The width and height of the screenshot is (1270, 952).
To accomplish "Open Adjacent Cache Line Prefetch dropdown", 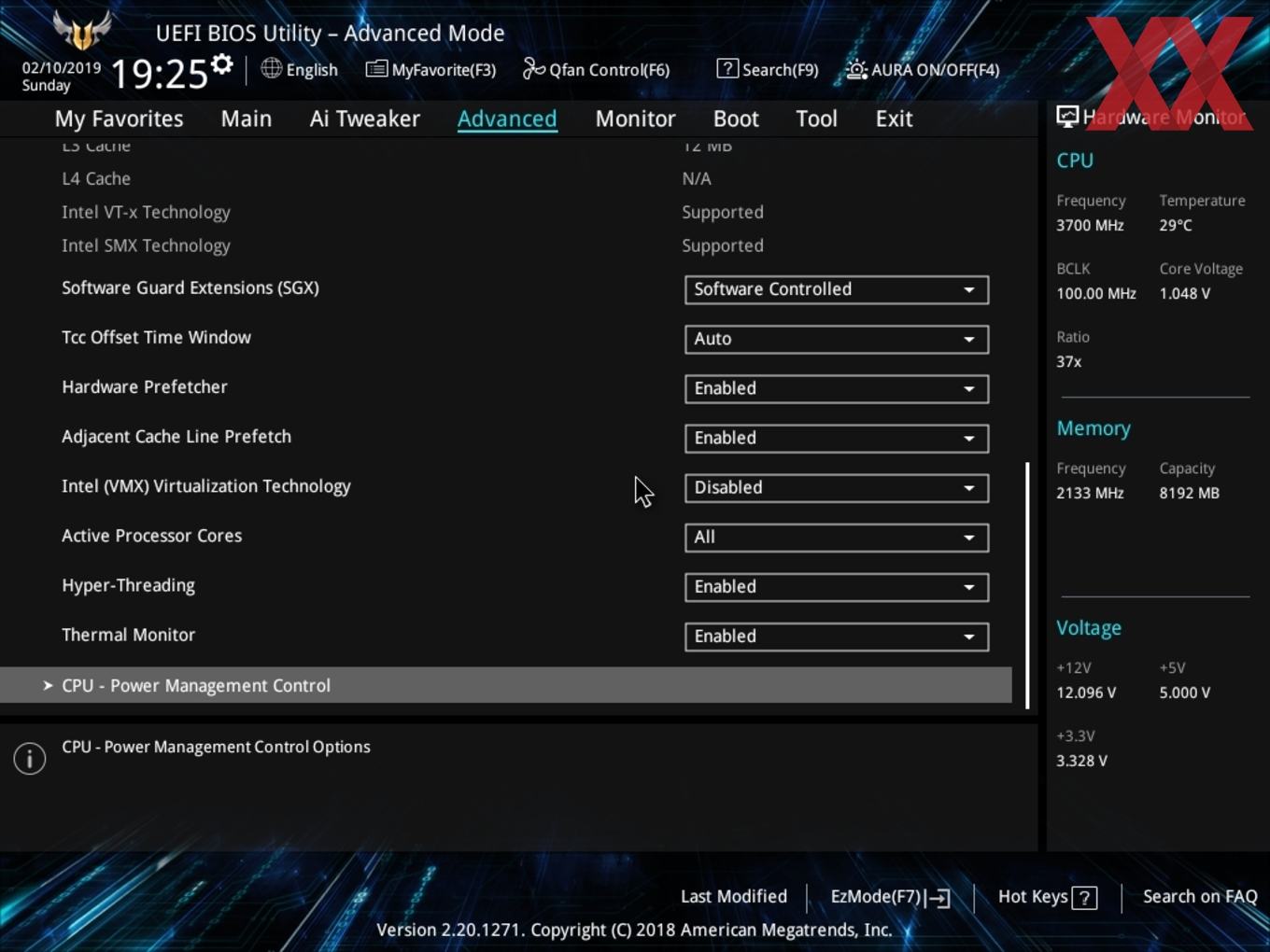I will (x=837, y=438).
